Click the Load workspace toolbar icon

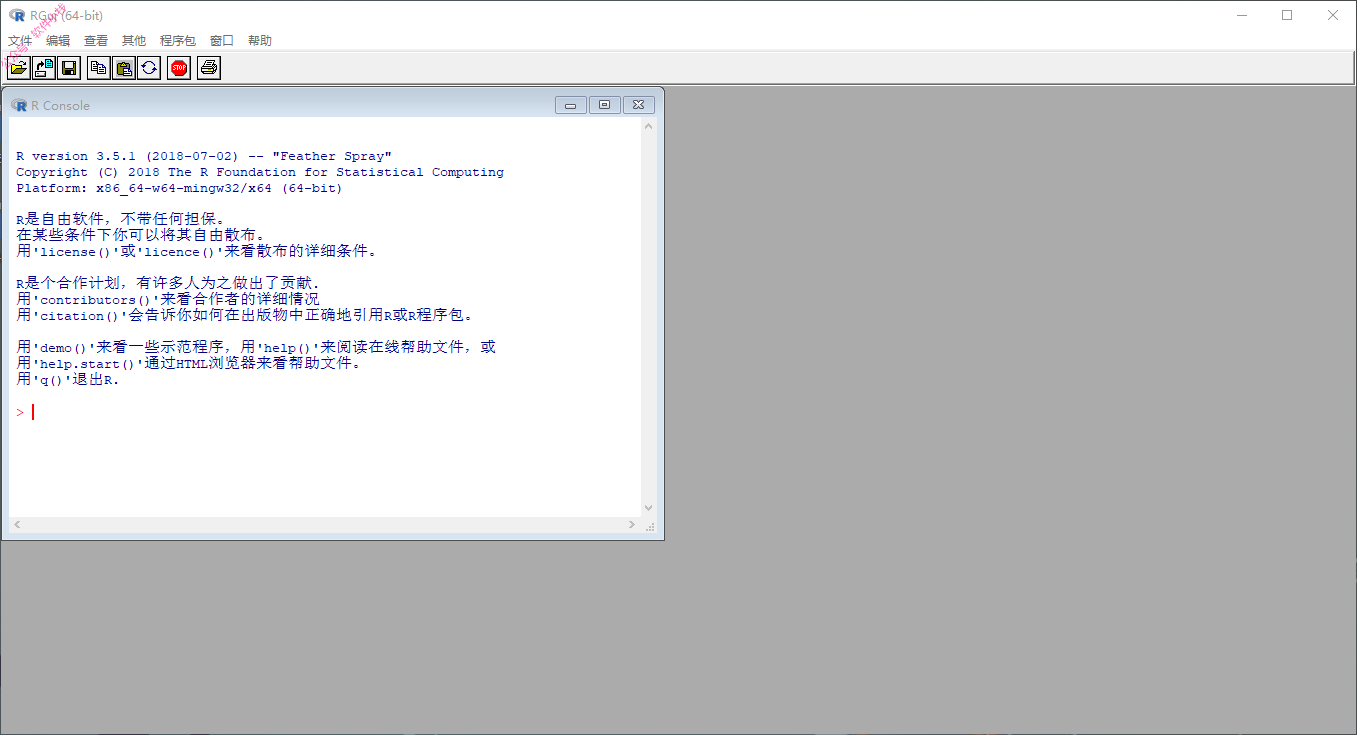point(44,68)
